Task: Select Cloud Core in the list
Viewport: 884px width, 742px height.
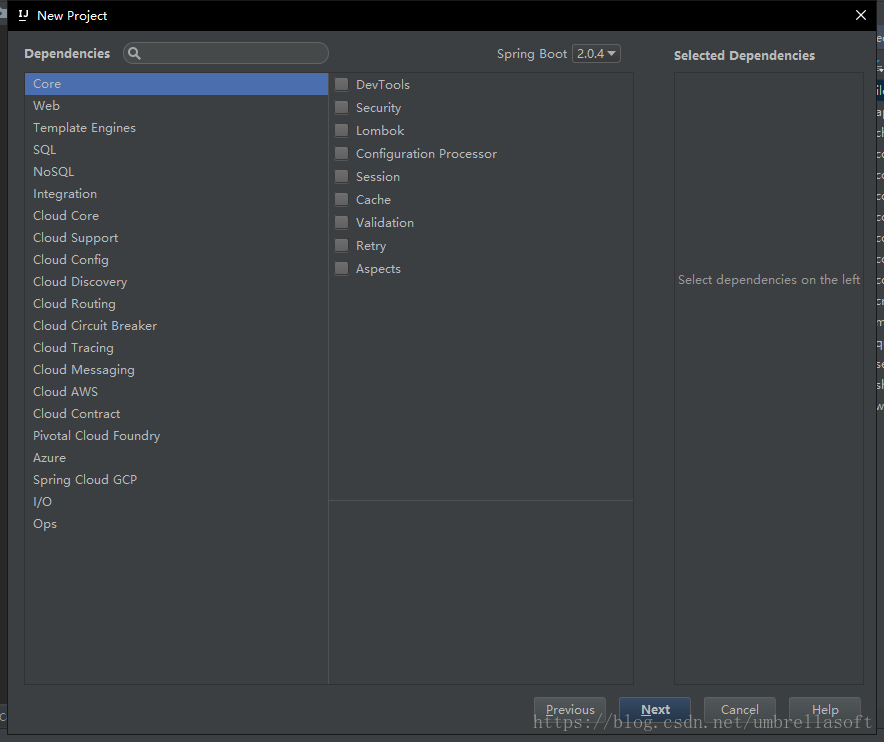Action: point(176,216)
